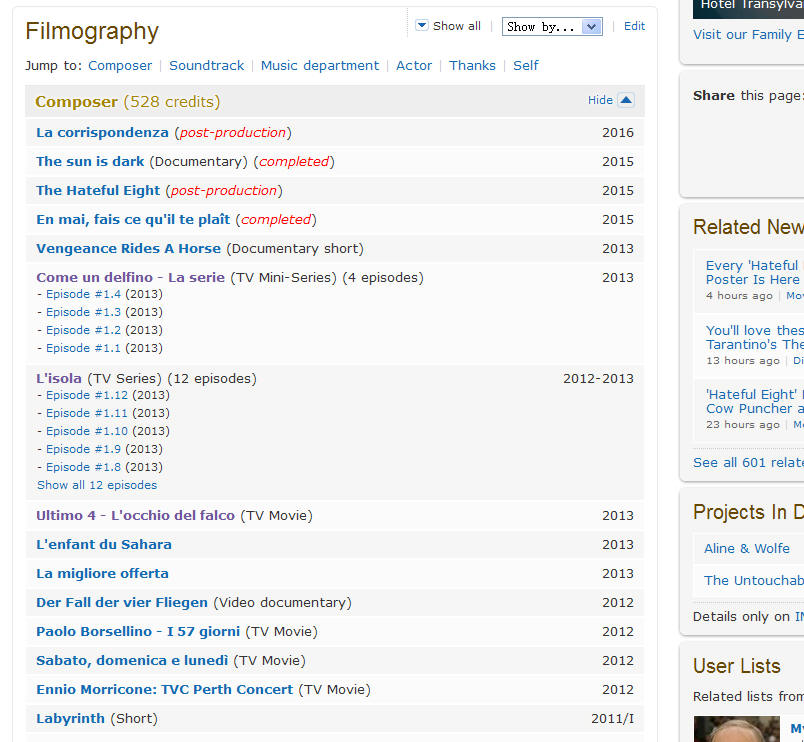804x742 pixels.
Task: Click the Composer section heading
Action: pos(128,102)
